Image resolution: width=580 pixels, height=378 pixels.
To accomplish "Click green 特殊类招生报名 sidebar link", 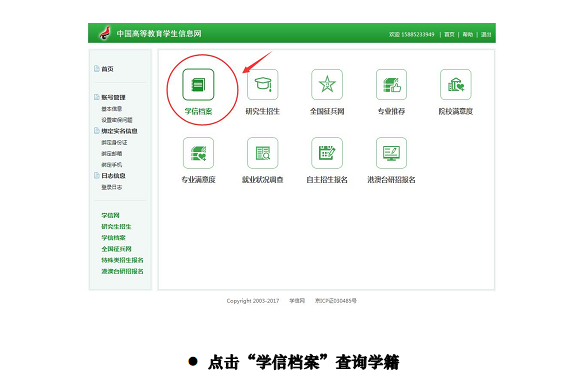I will pyautogui.click(x=122, y=260).
